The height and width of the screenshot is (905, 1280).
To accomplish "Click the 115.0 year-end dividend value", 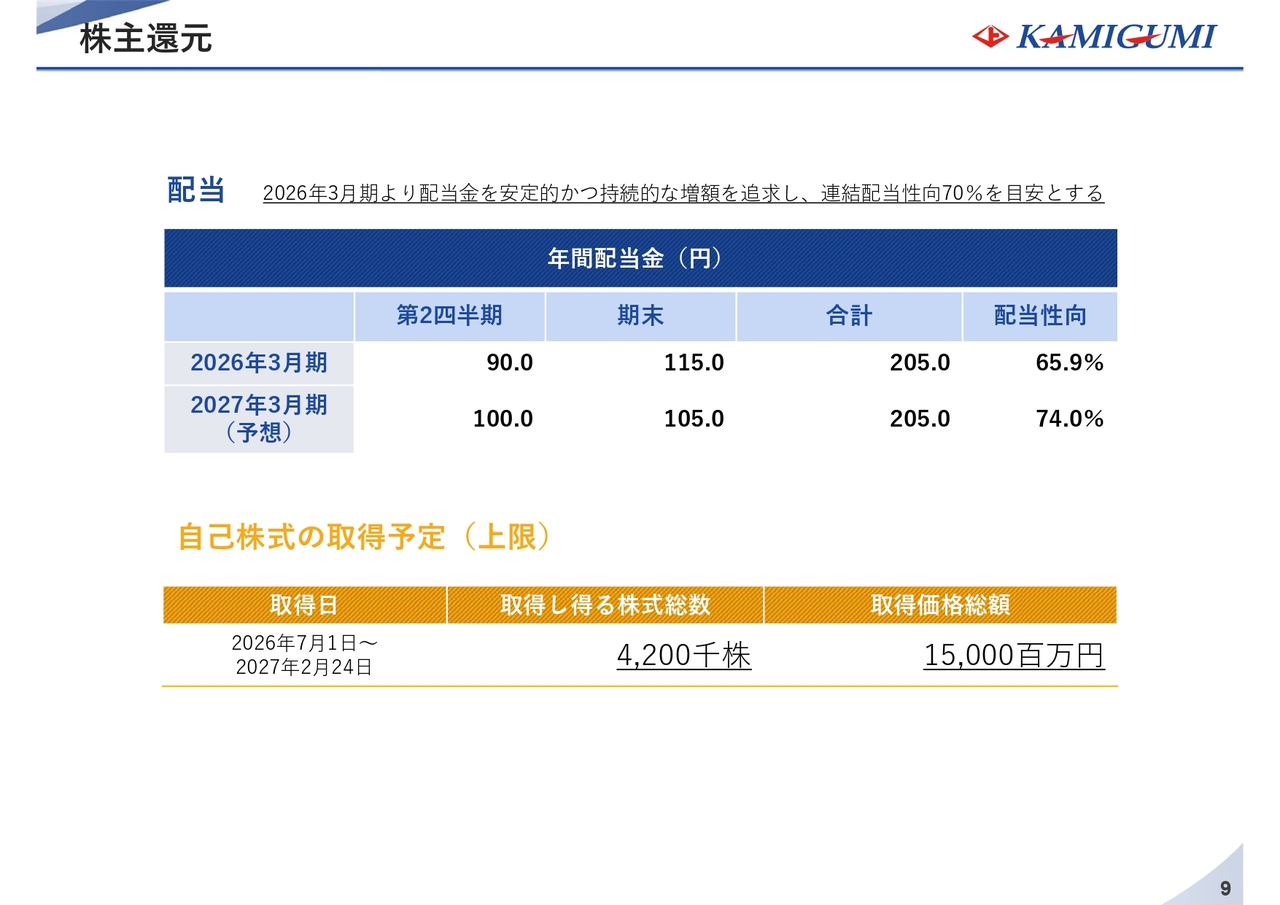I will click(x=694, y=362).
